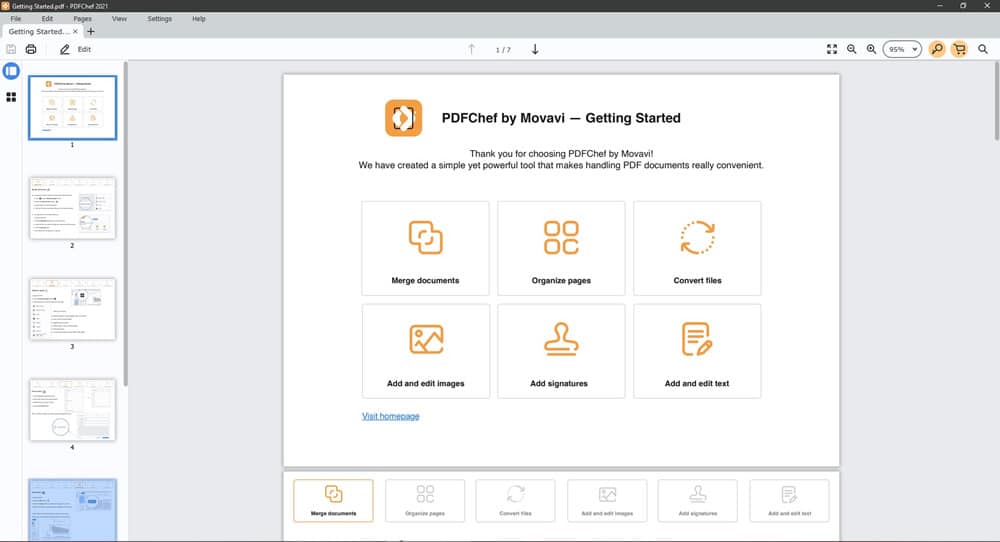Select greyed Organize pages on lower strip
Image resolution: width=1000 pixels, height=542 pixels.
click(x=425, y=501)
